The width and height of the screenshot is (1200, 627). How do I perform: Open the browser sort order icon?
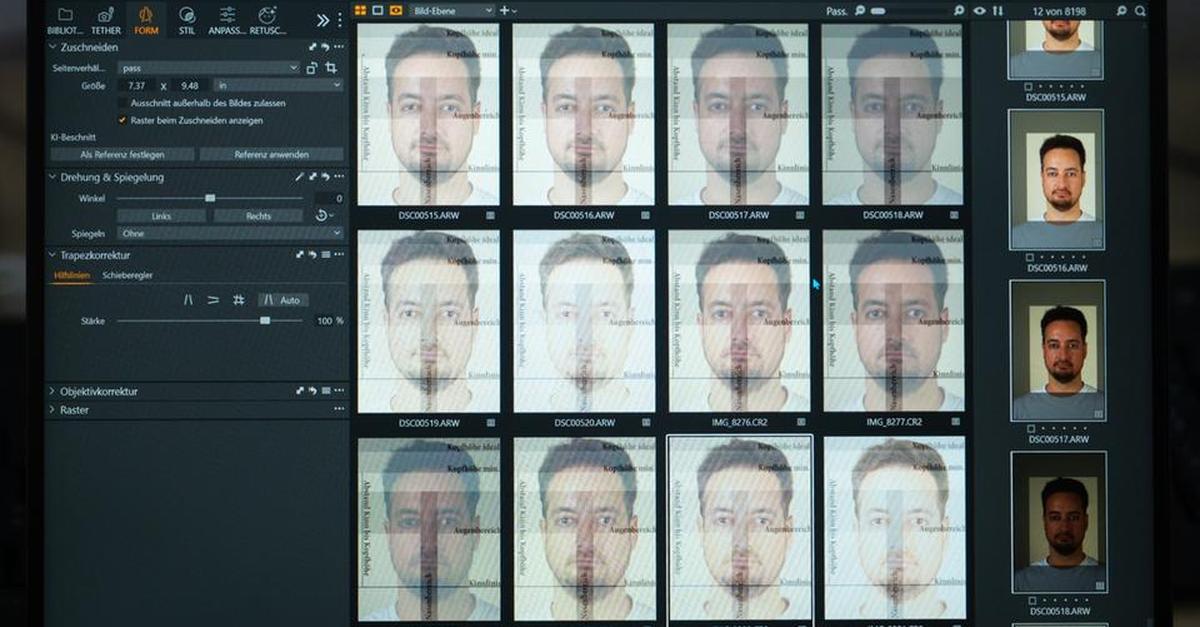[x=996, y=10]
